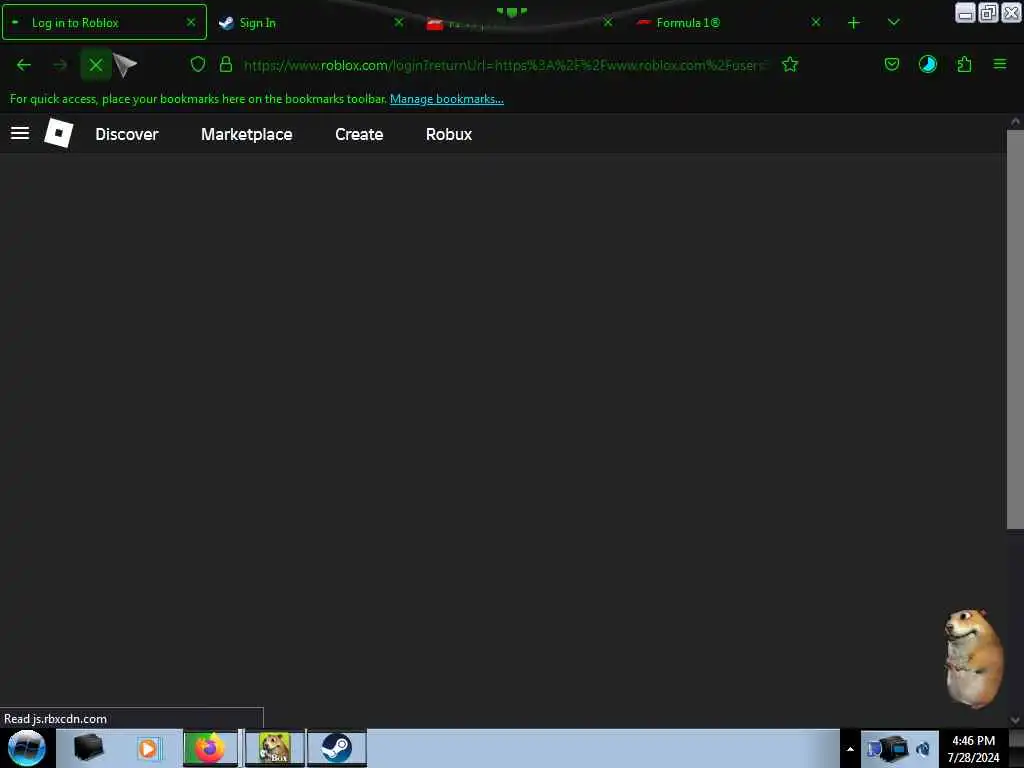Open the Roblox hamburger side menu
The image size is (1024, 768).
(x=20, y=134)
